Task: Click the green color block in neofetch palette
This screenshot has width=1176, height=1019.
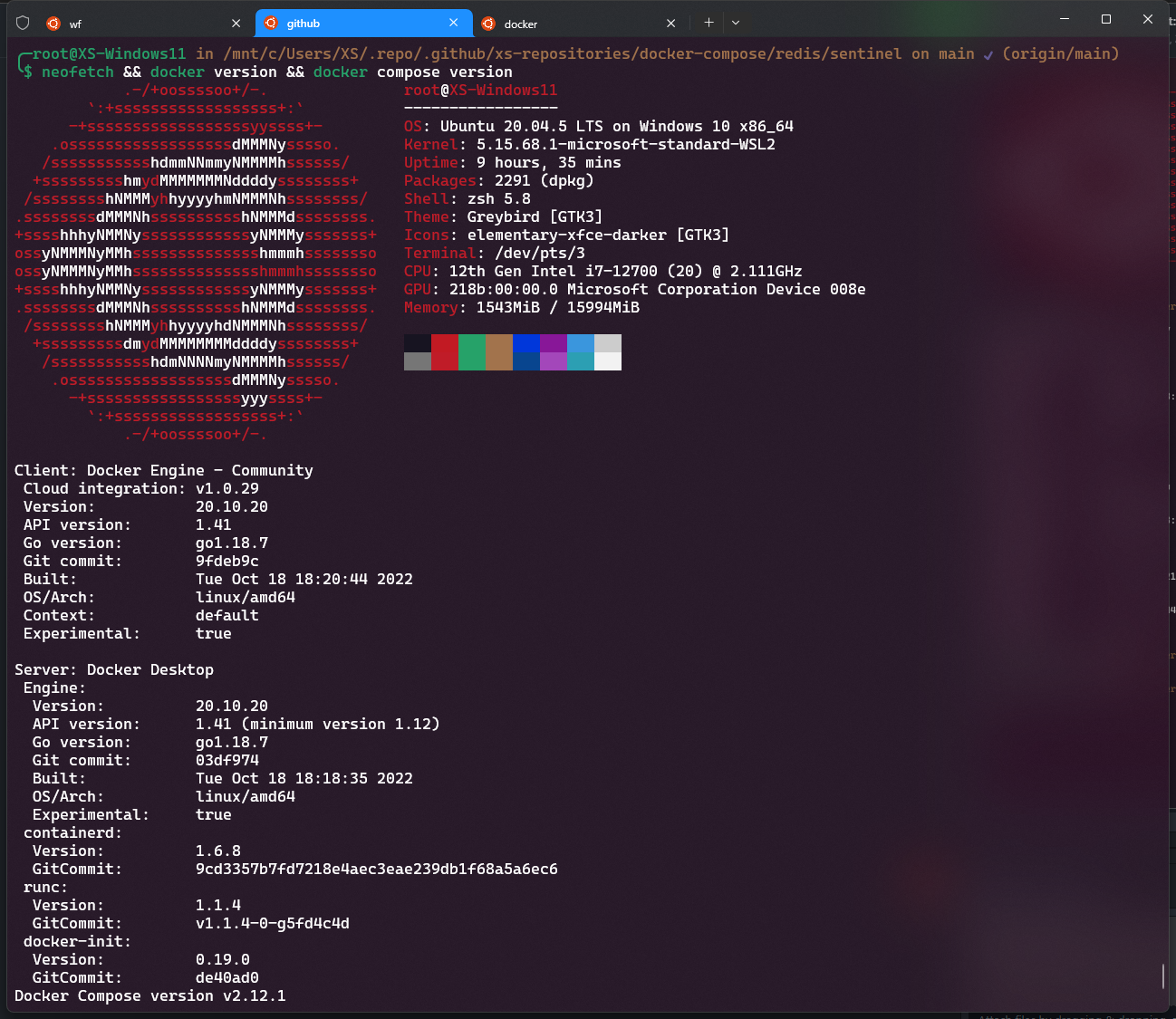Action: point(472,352)
